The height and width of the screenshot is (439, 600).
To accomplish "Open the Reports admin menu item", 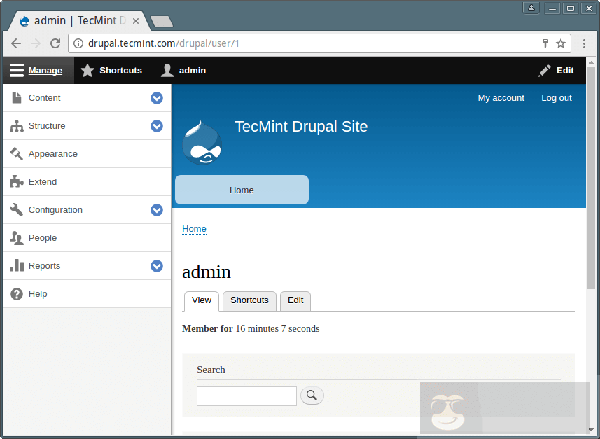I will click(87, 266).
